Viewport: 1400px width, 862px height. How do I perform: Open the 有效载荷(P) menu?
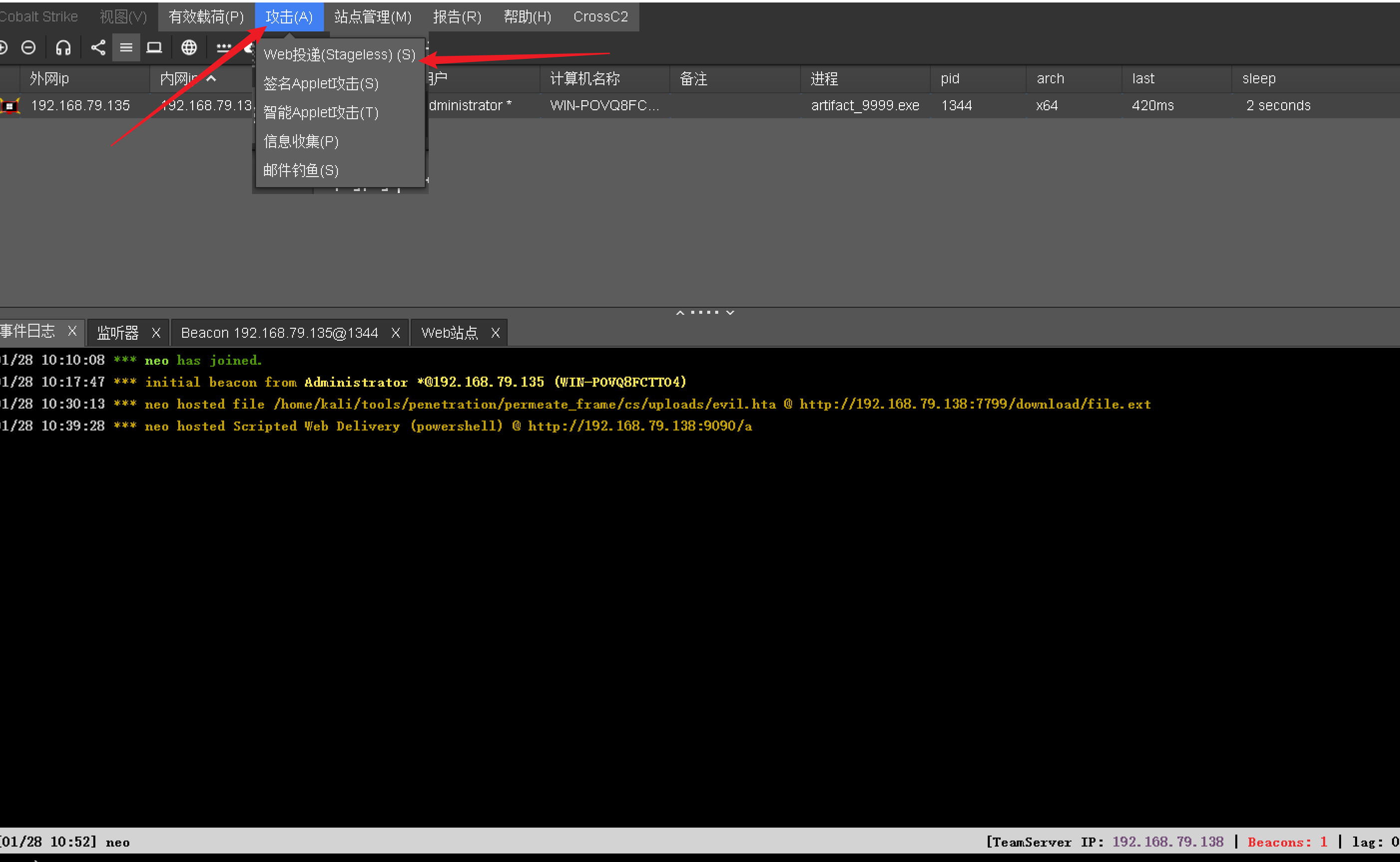[x=206, y=17]
